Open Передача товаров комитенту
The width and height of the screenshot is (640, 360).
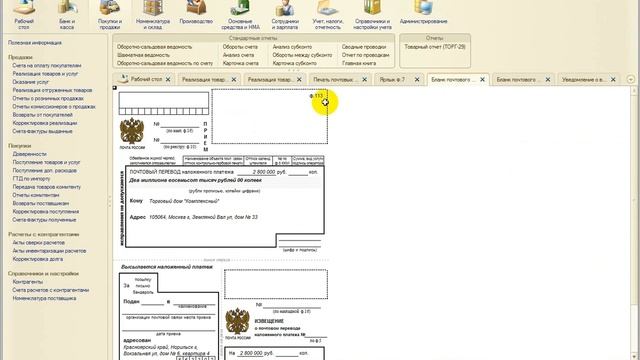pos(47,187)
